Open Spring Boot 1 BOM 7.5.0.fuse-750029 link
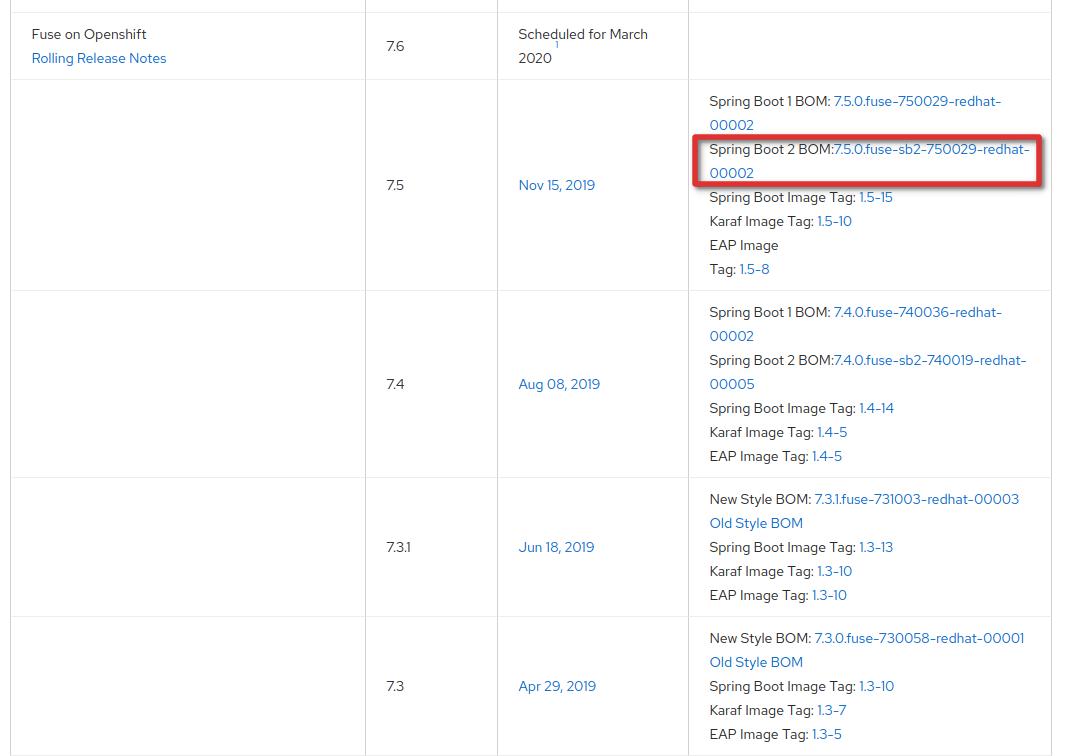The width and height of the screenshot is (1075, 756). 916,102
